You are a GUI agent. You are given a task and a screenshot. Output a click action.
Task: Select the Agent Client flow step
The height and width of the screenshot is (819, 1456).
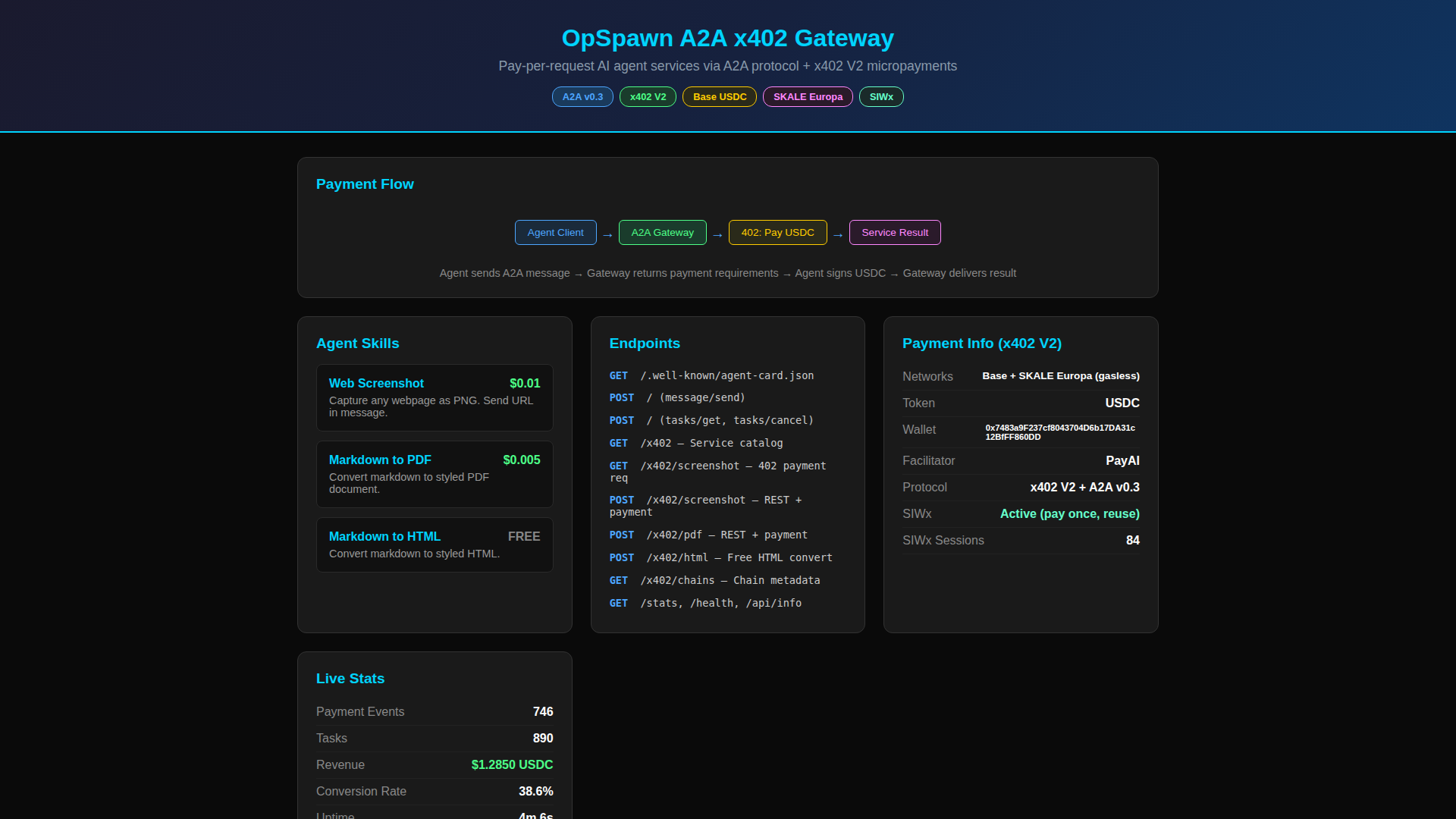click(x=556, y=233)
